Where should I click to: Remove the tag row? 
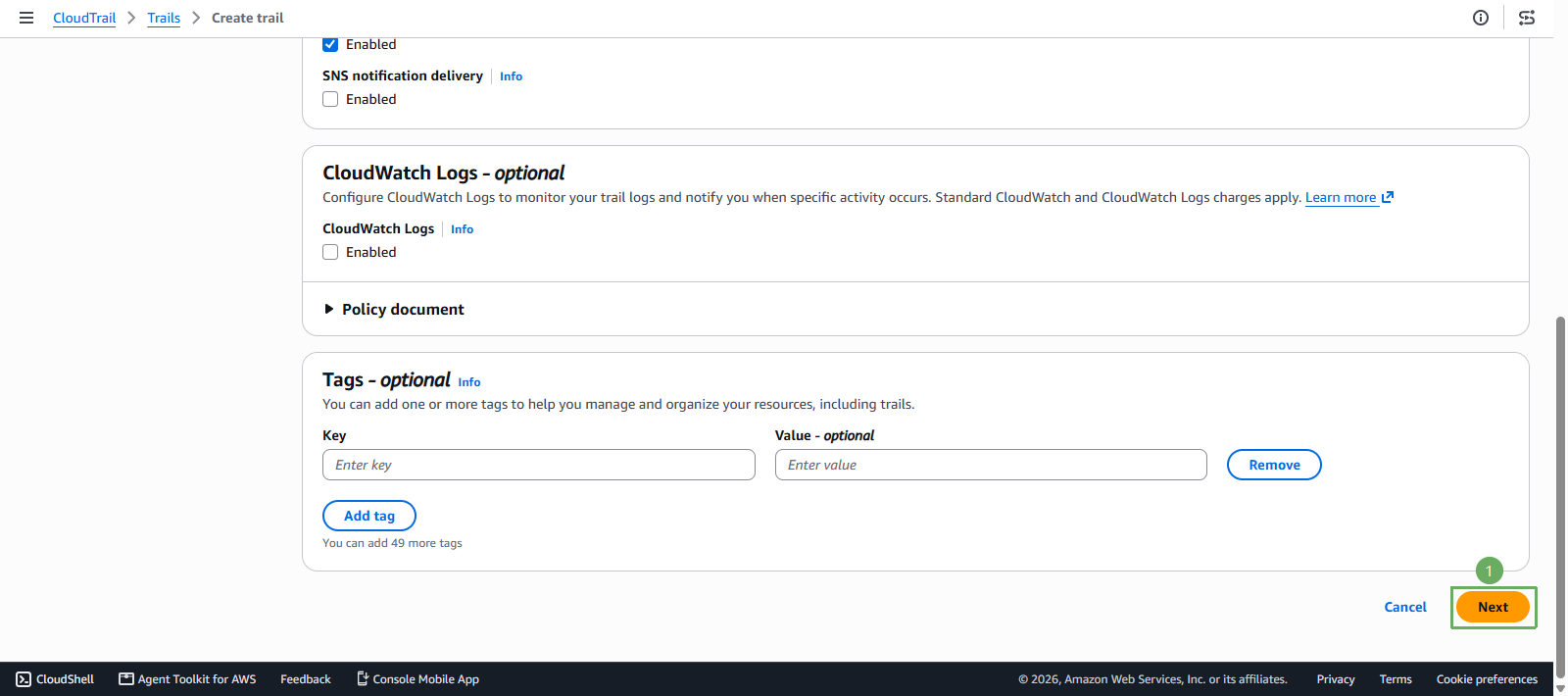1274,465
